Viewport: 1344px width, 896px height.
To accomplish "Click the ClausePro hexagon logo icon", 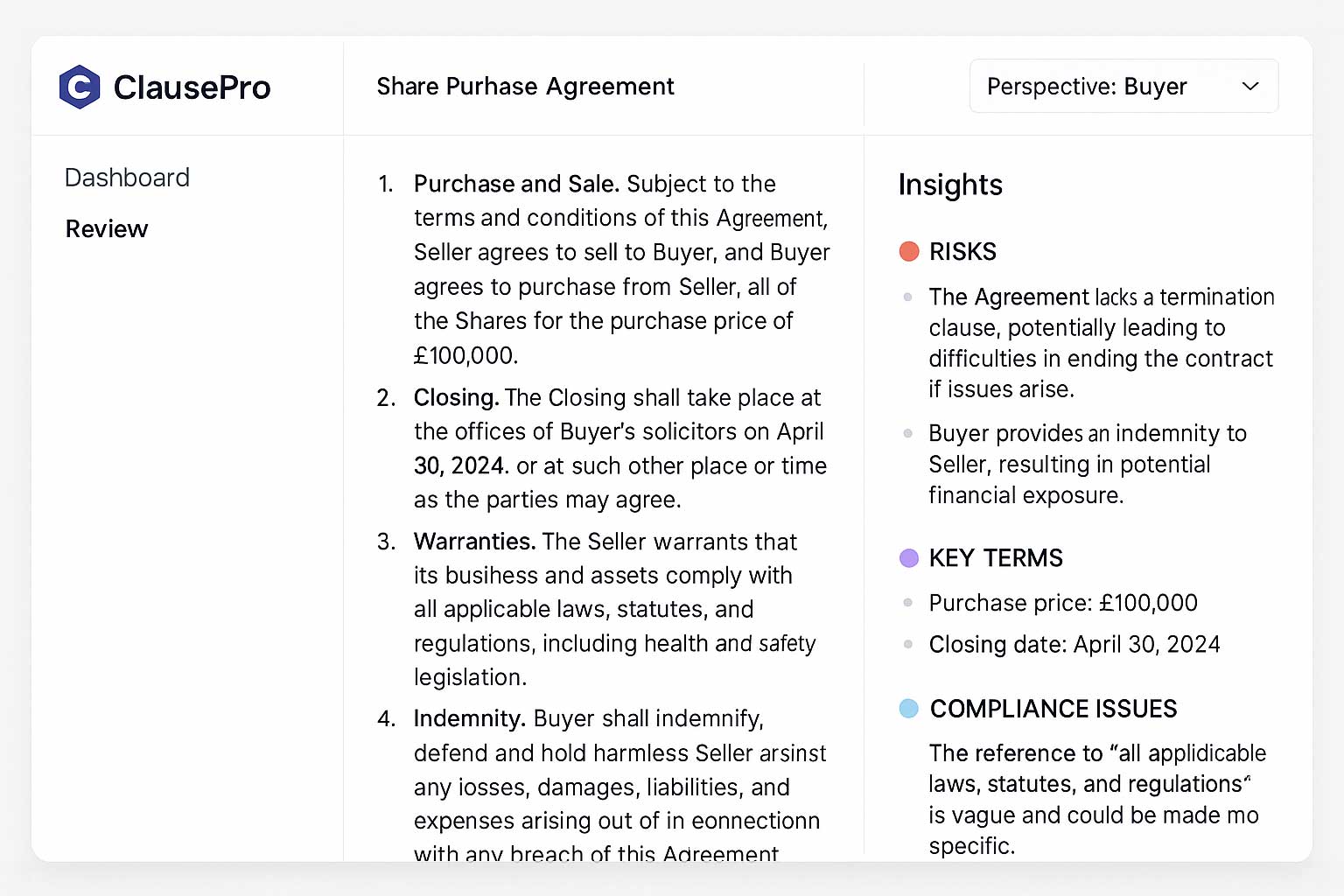I will [80, 86].
